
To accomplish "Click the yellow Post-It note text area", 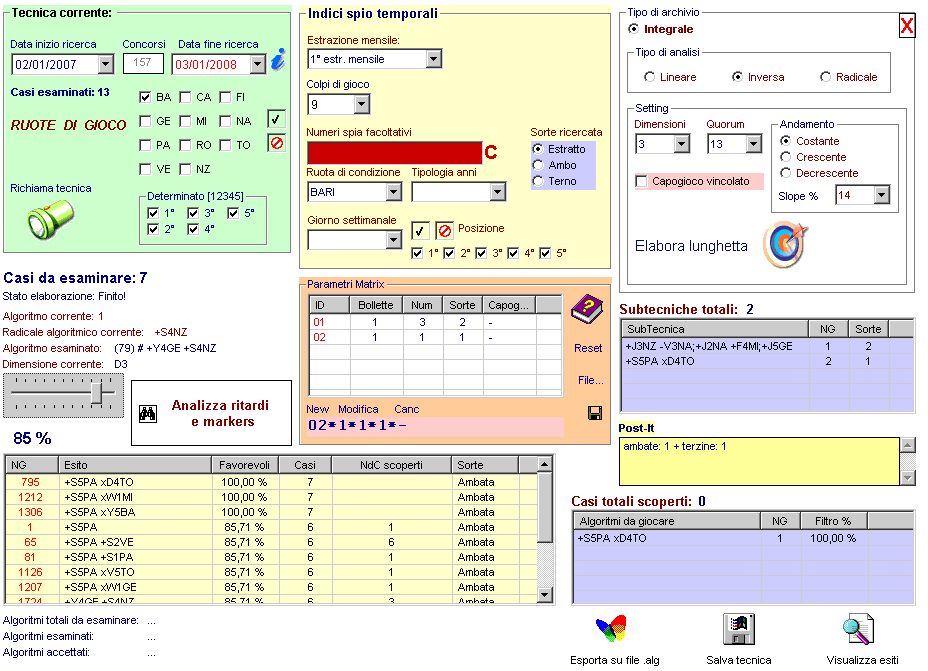I will coord(759,462).
